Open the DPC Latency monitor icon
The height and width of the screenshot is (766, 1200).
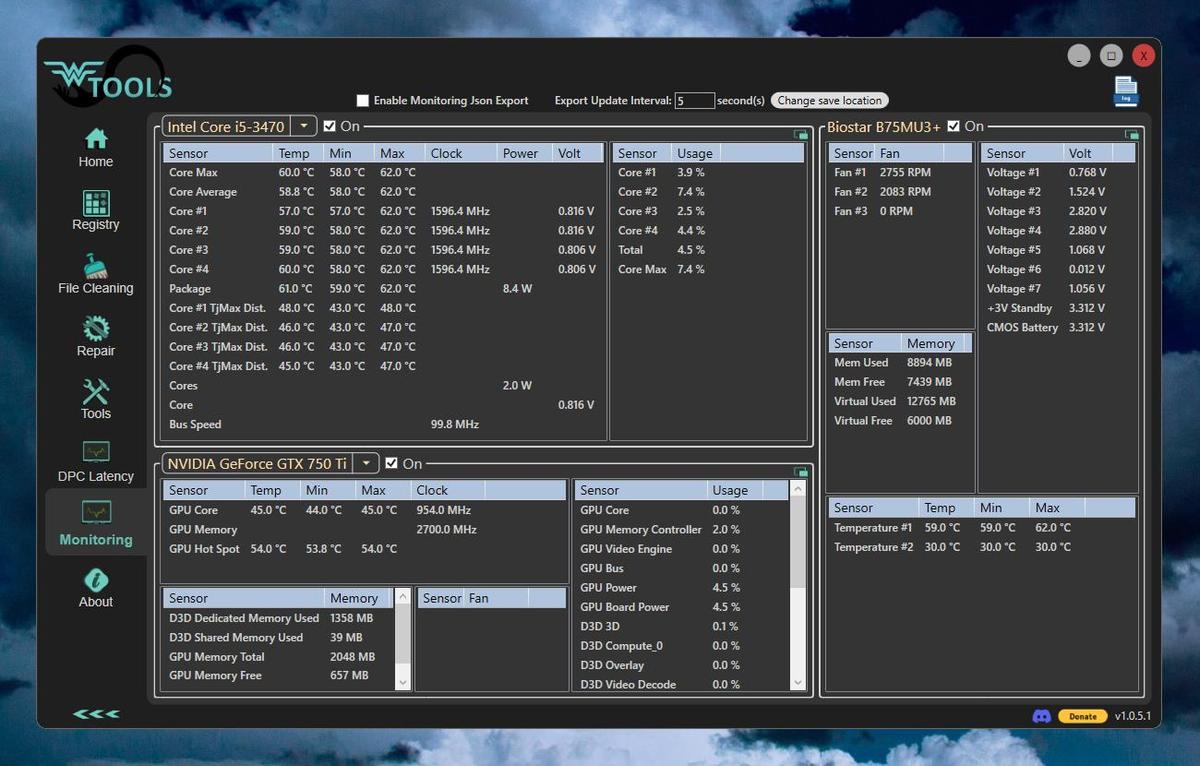(x=96, y=452)
